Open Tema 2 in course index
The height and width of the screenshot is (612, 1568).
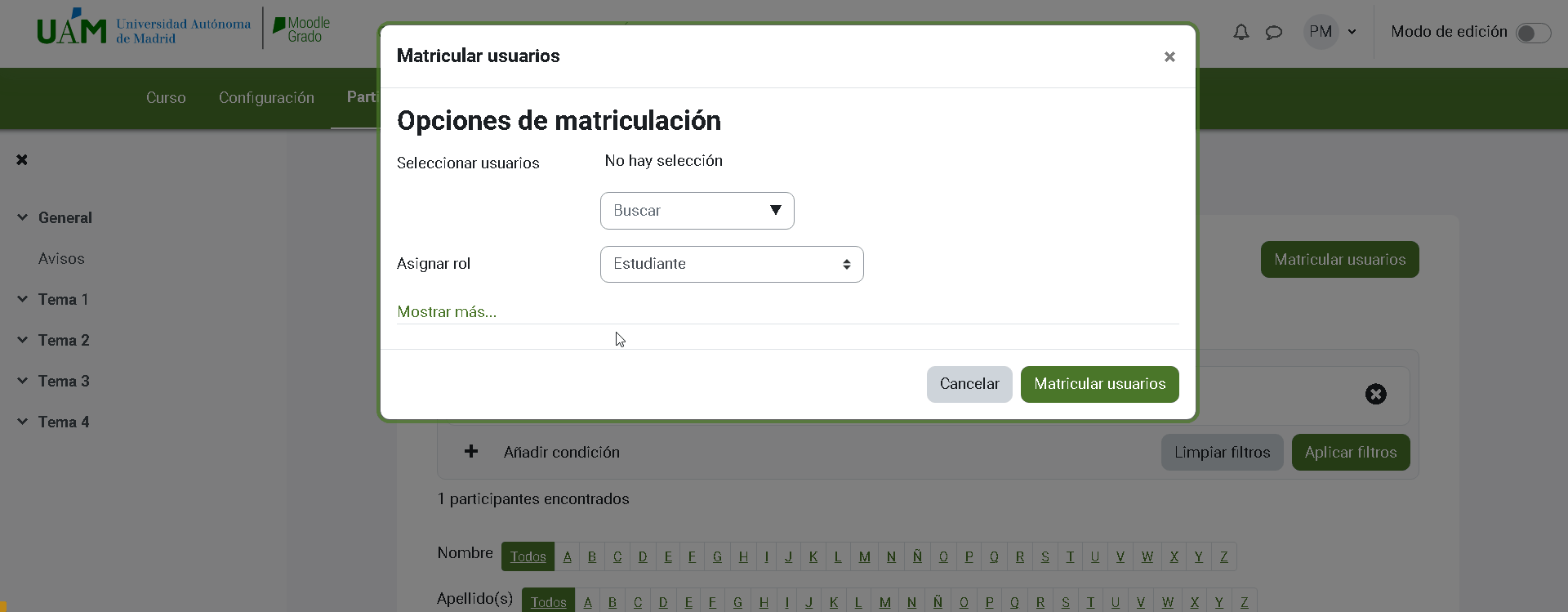pos(64,340)
